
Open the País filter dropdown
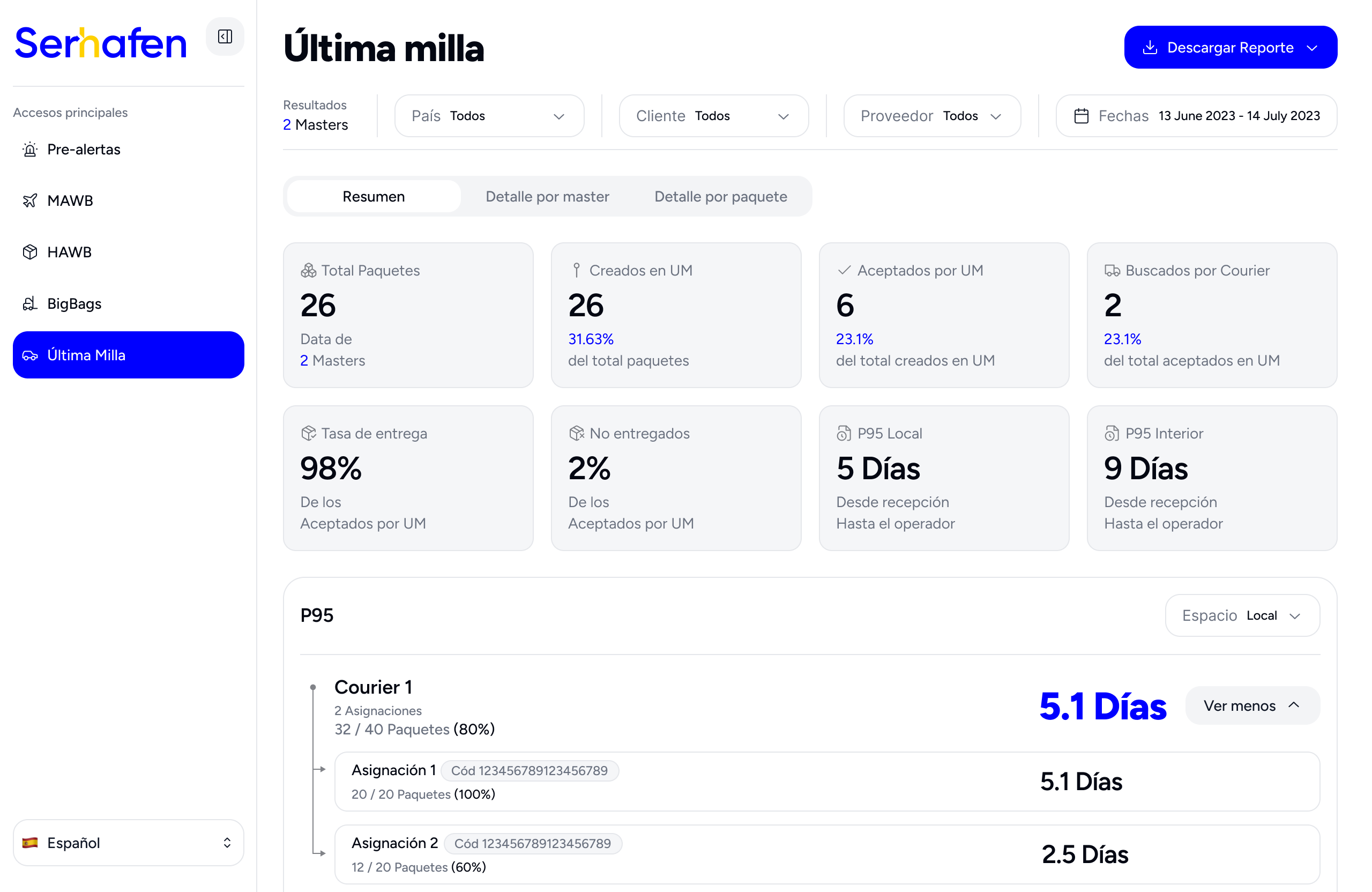click(489, 116)
